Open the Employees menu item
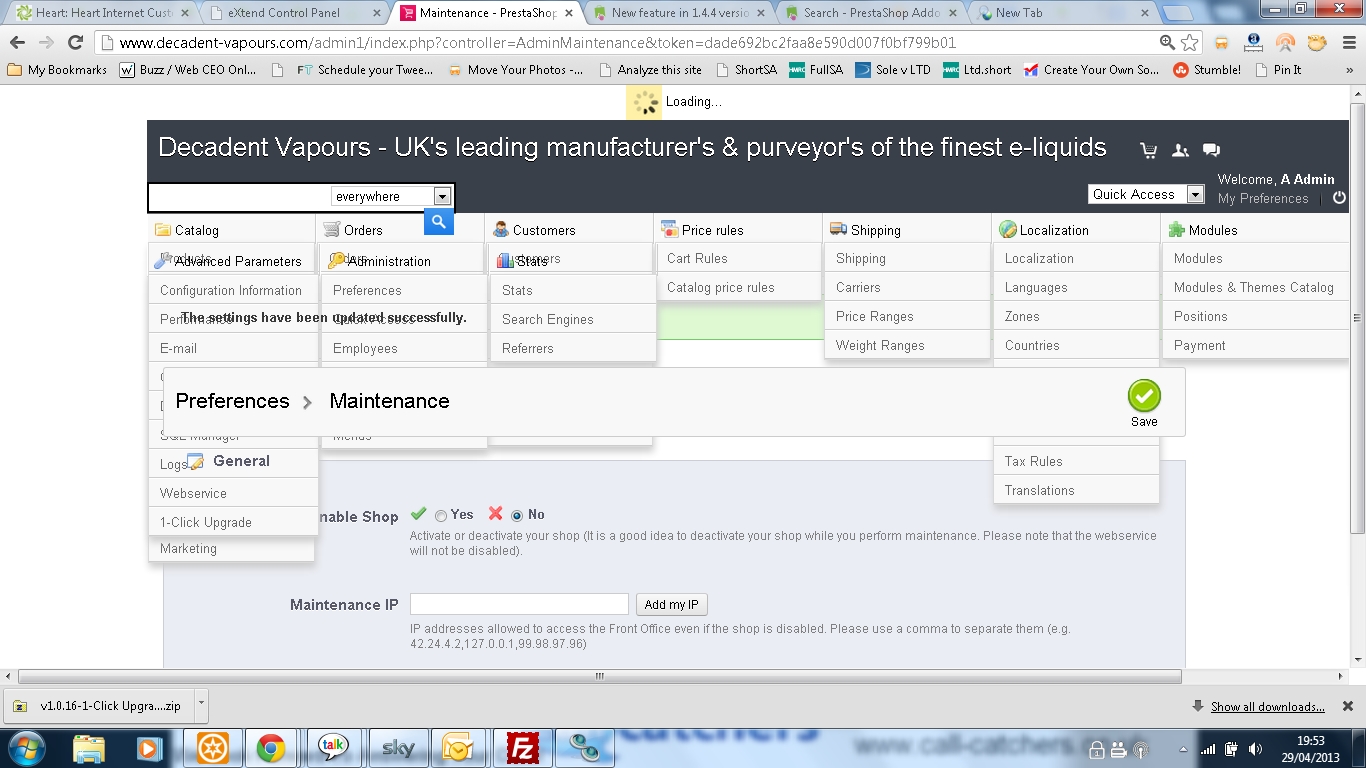This screenshot has width=1366, height=768. [365, 348]
